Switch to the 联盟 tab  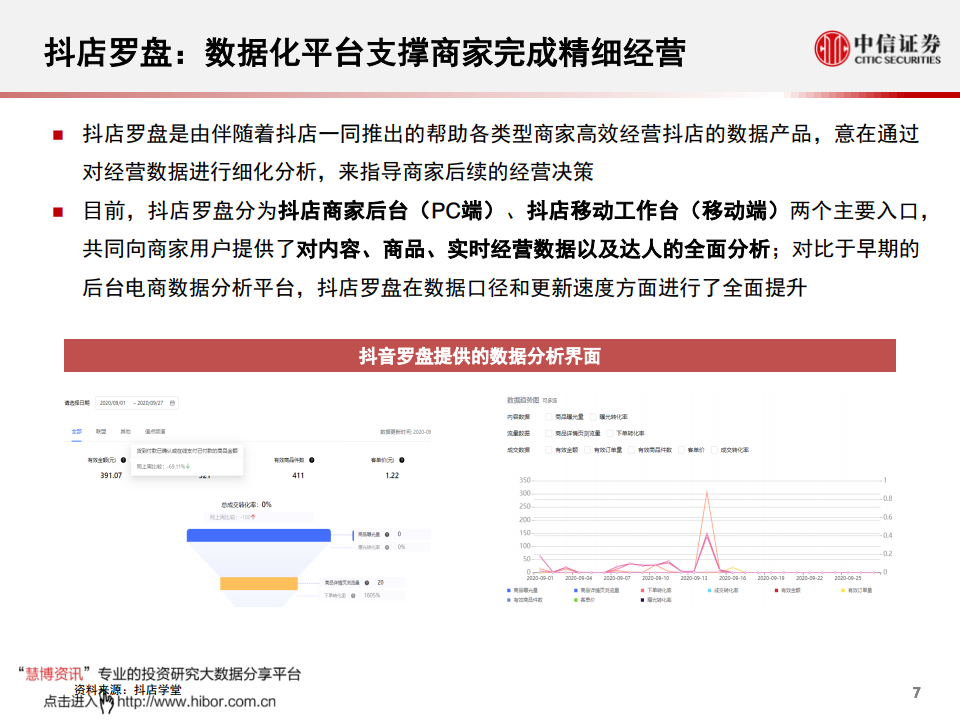101,432
